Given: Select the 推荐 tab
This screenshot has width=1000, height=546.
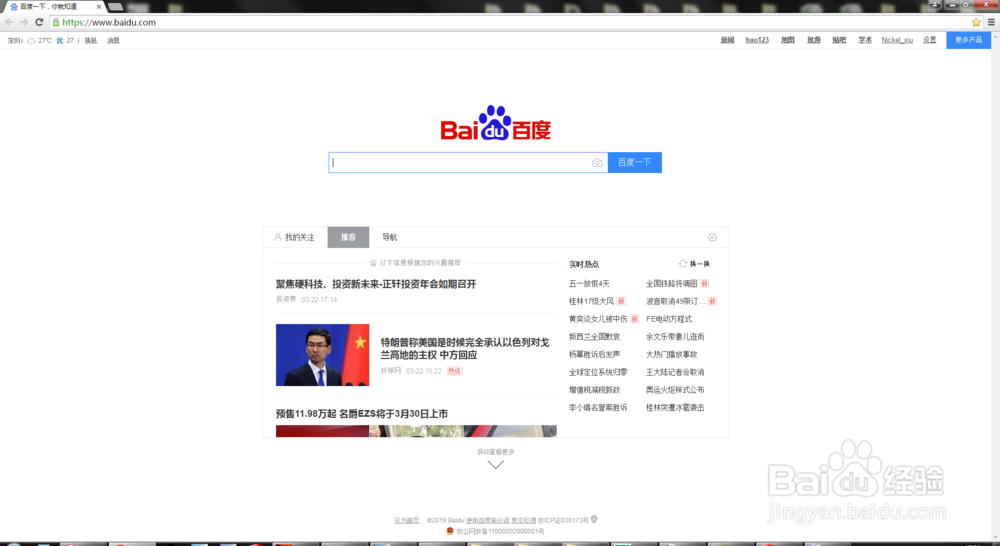Looking at the screenshot, I should [348, 237].
